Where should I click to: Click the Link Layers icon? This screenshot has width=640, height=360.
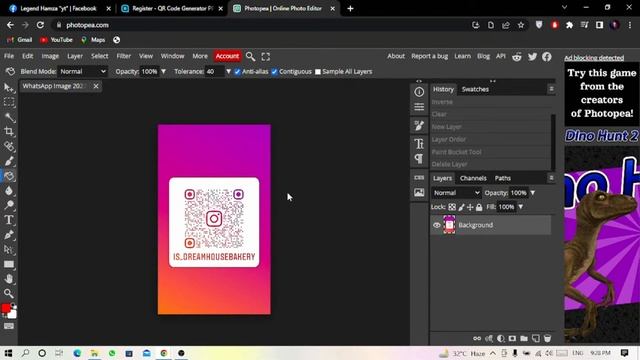[x=477, y=338]
